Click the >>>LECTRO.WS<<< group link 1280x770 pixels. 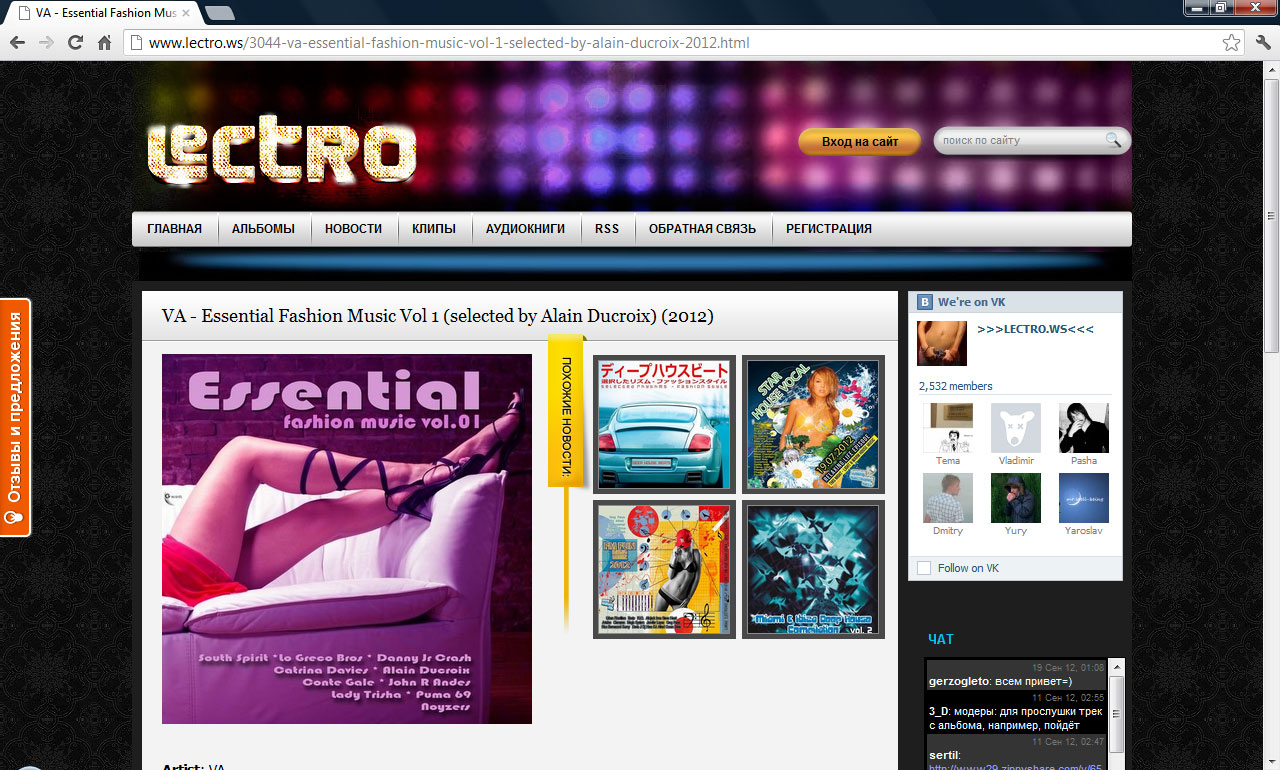coord(1035,329)
